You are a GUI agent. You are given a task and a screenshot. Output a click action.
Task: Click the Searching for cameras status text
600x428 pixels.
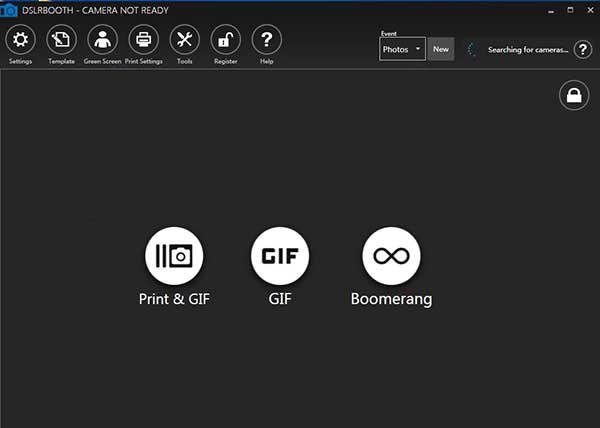[x=528, y=50]
